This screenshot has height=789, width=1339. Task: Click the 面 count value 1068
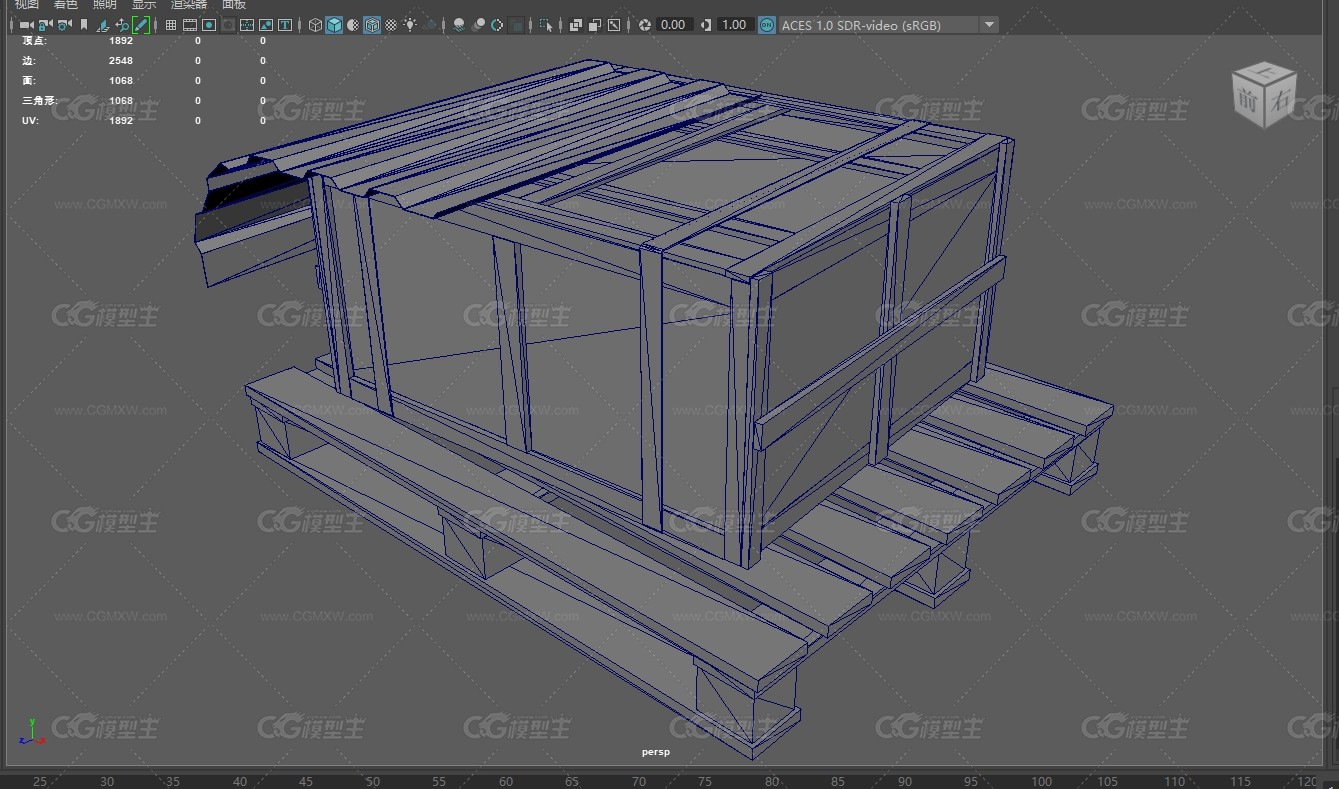pyautogui.click(x=121, y=81)
